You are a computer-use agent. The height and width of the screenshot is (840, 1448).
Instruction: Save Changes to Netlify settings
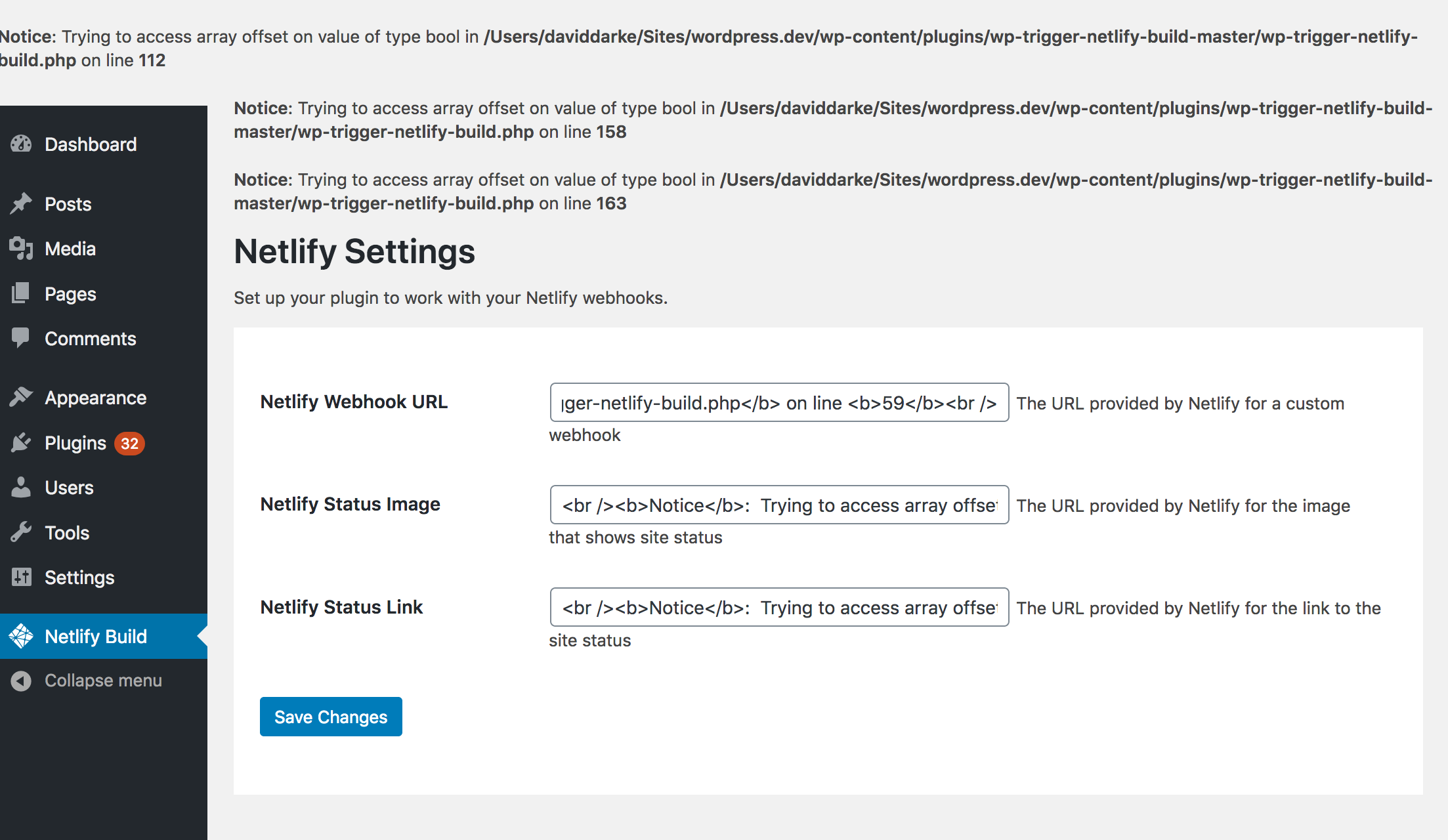pyautogui.click(x=331, y=717)
